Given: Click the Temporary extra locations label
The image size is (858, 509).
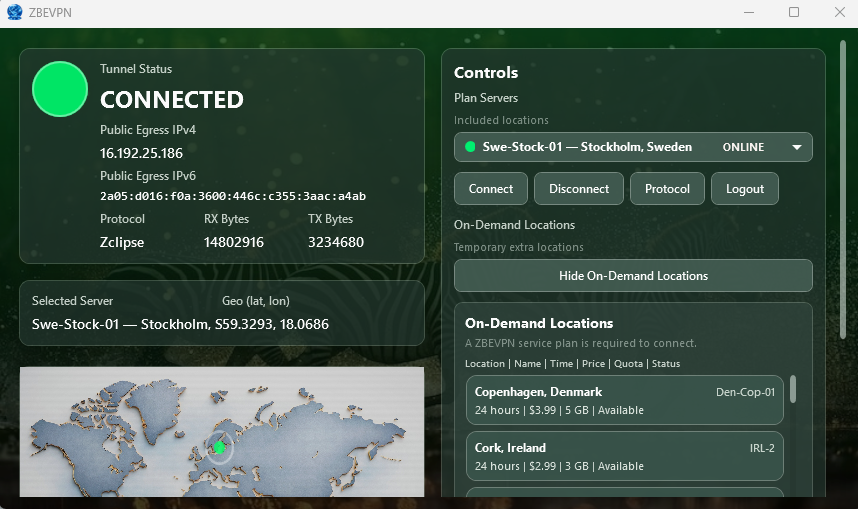Looking at the screenshot, I should coord(519,247).
